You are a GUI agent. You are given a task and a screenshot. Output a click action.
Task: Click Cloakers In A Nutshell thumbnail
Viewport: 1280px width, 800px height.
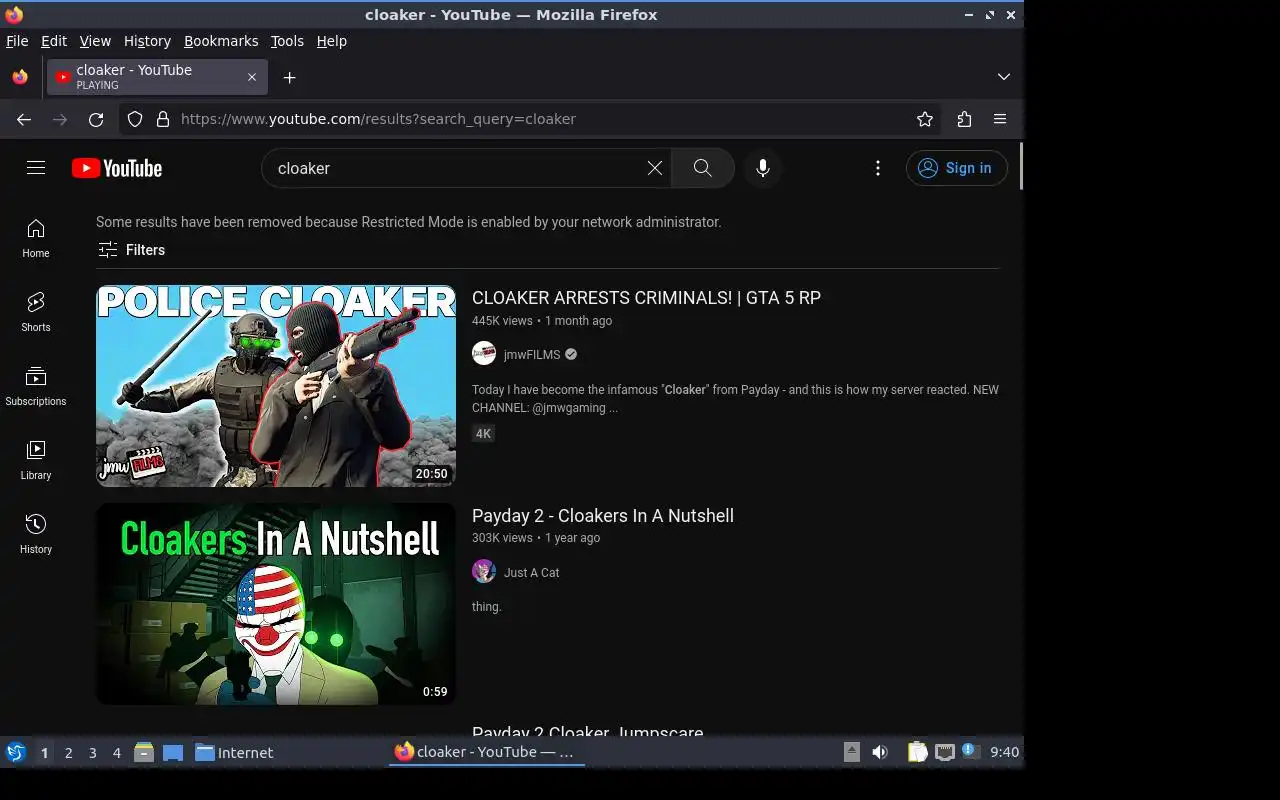[x=276, y=604]
